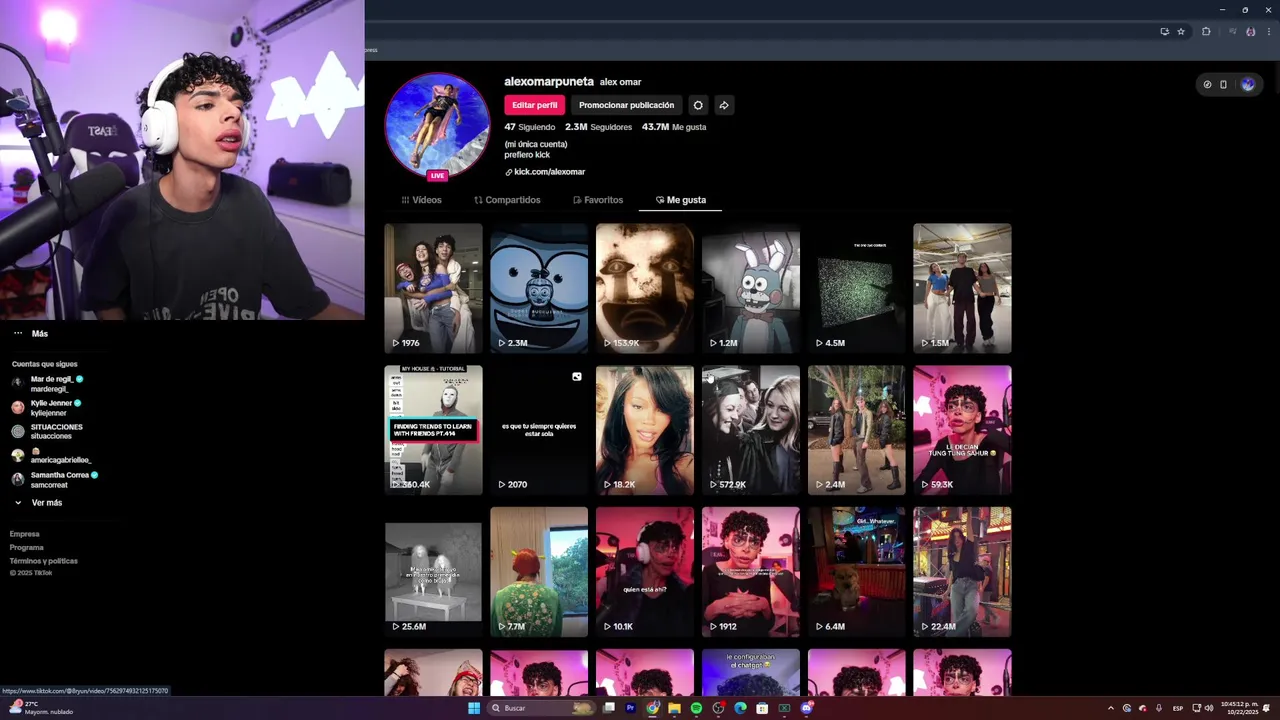
Task: Open the liked video with 1.2M views
Action: pyautogui.click(x=751, y=288)
